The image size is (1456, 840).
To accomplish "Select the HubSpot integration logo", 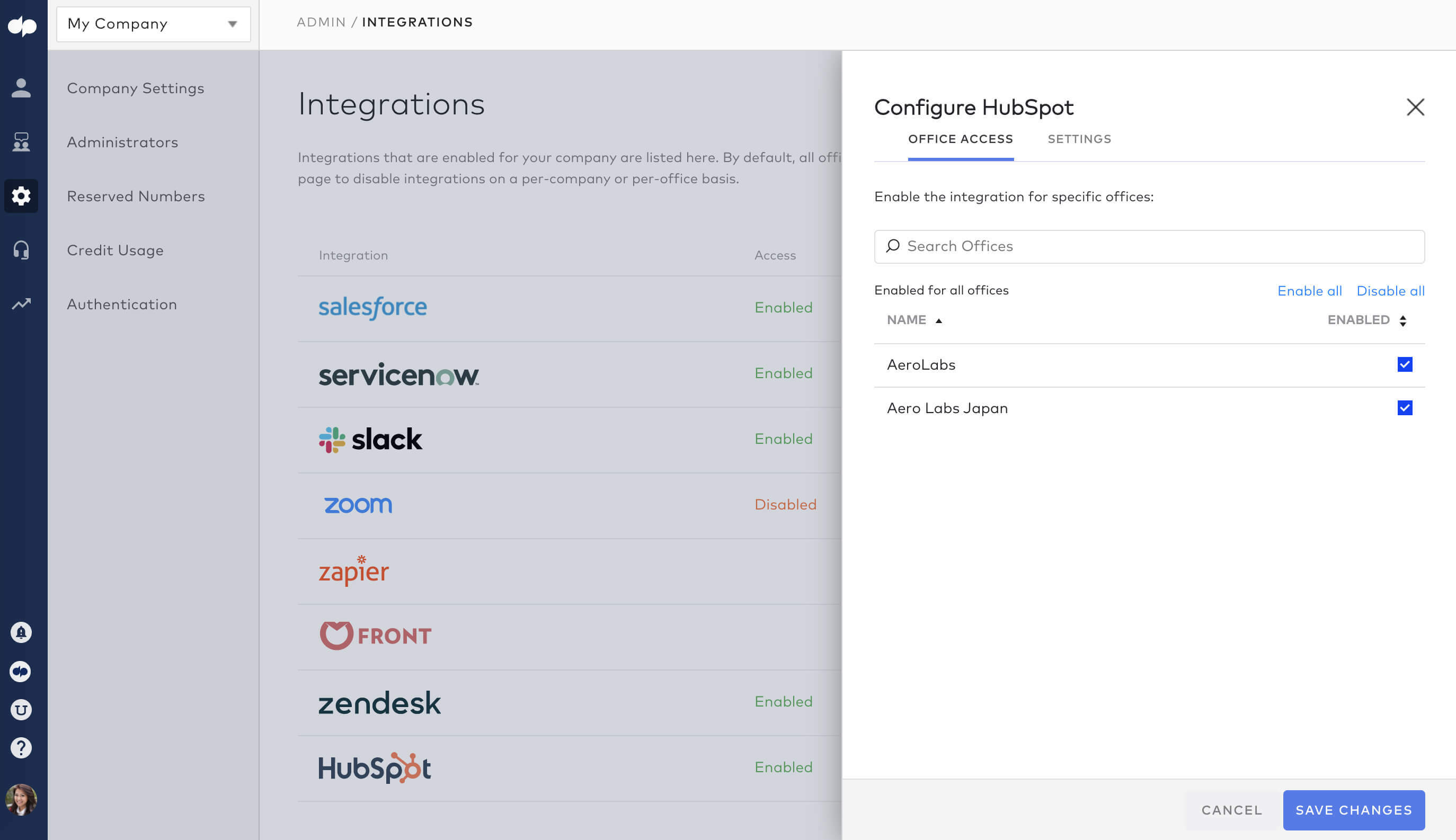I will (375, 768).
